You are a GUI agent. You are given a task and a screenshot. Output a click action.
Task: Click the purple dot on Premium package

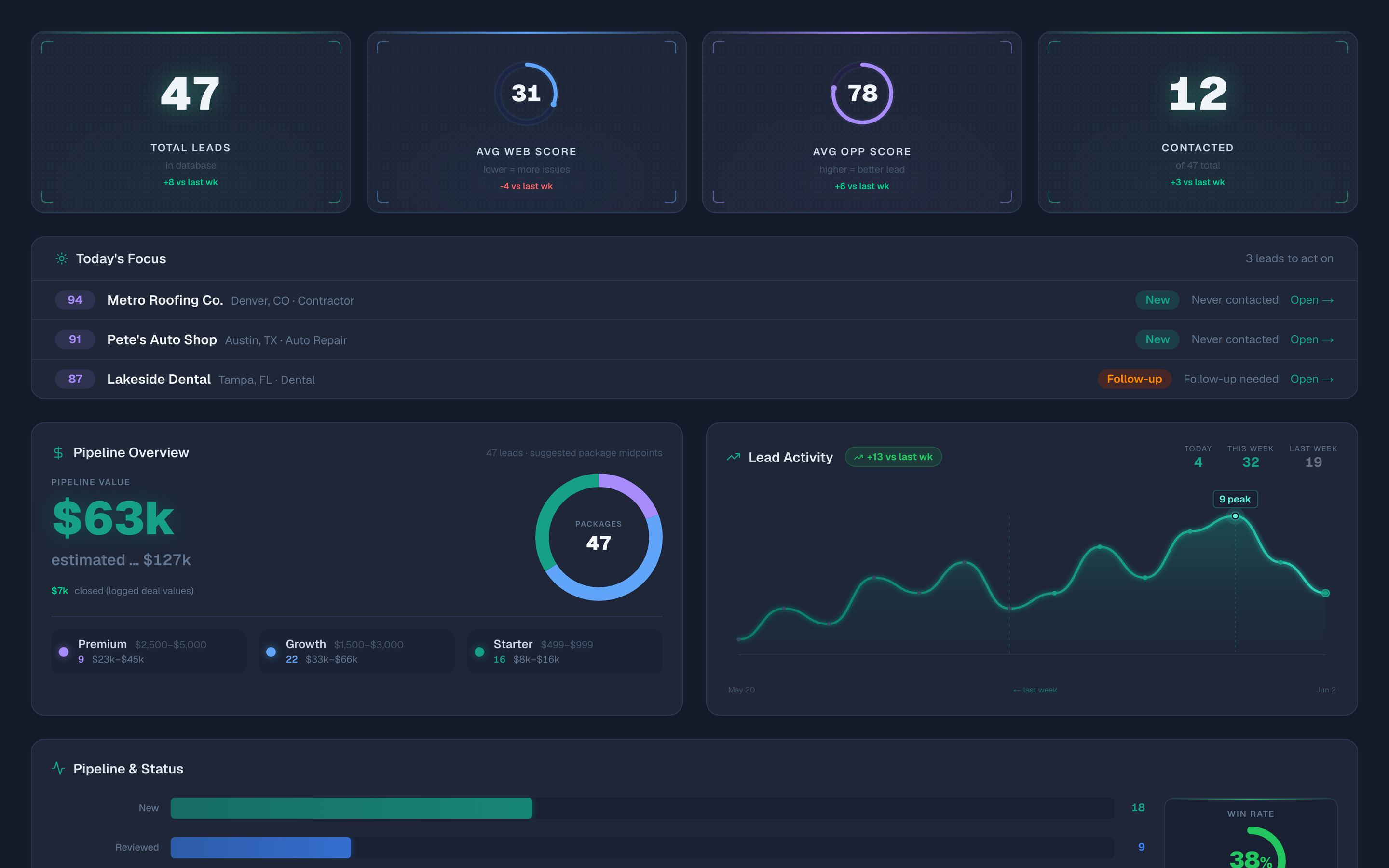tap(64, 651)
